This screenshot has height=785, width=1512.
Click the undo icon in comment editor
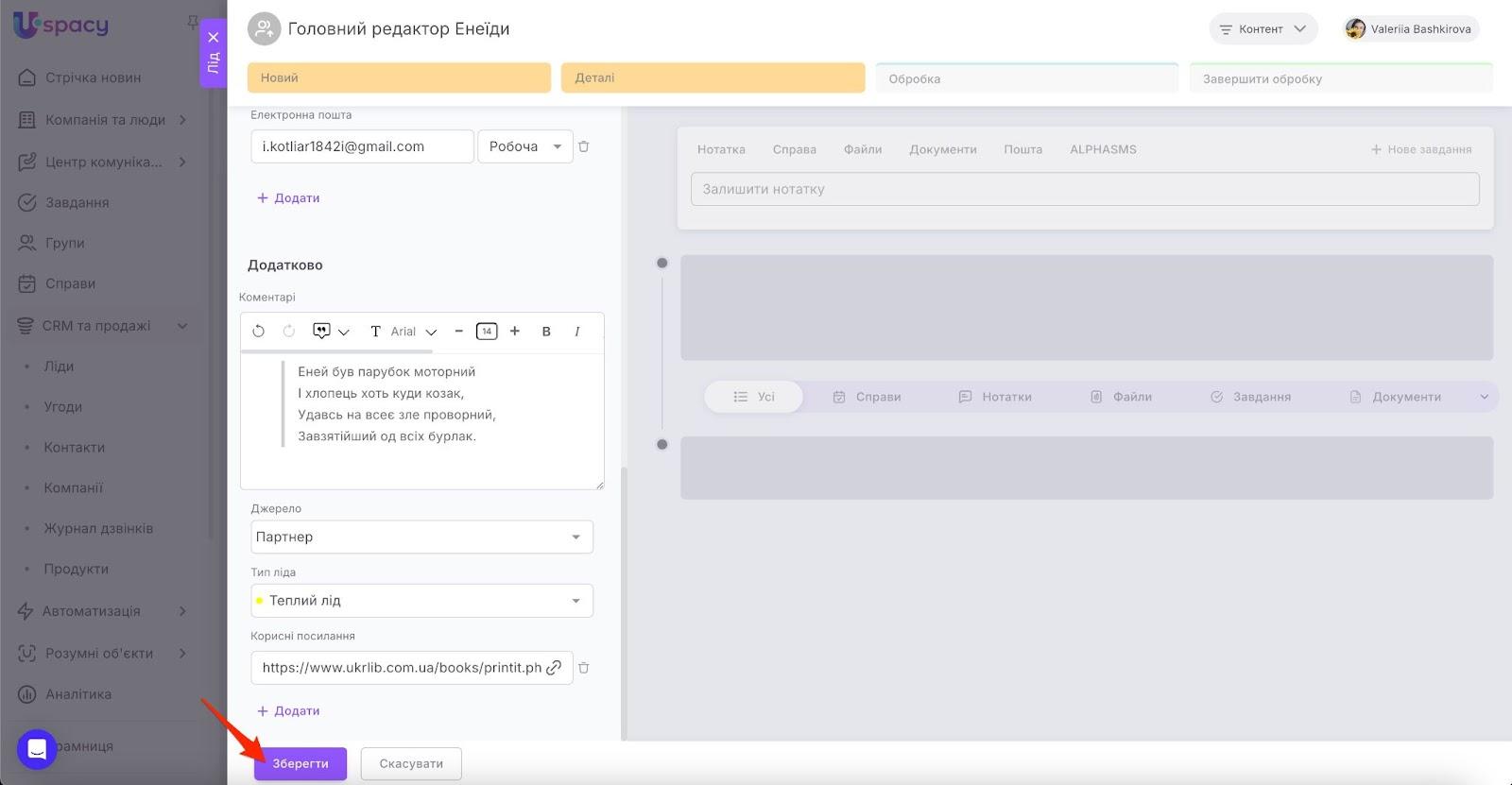(258, 332)
